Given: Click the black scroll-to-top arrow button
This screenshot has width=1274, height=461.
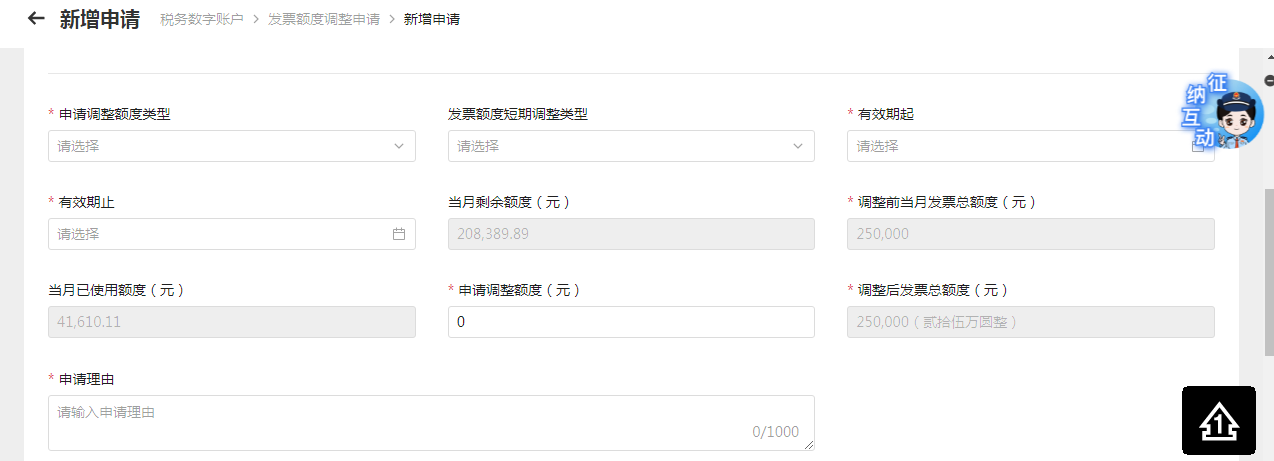Looking at the screenshot, I should coord(1218,421).
